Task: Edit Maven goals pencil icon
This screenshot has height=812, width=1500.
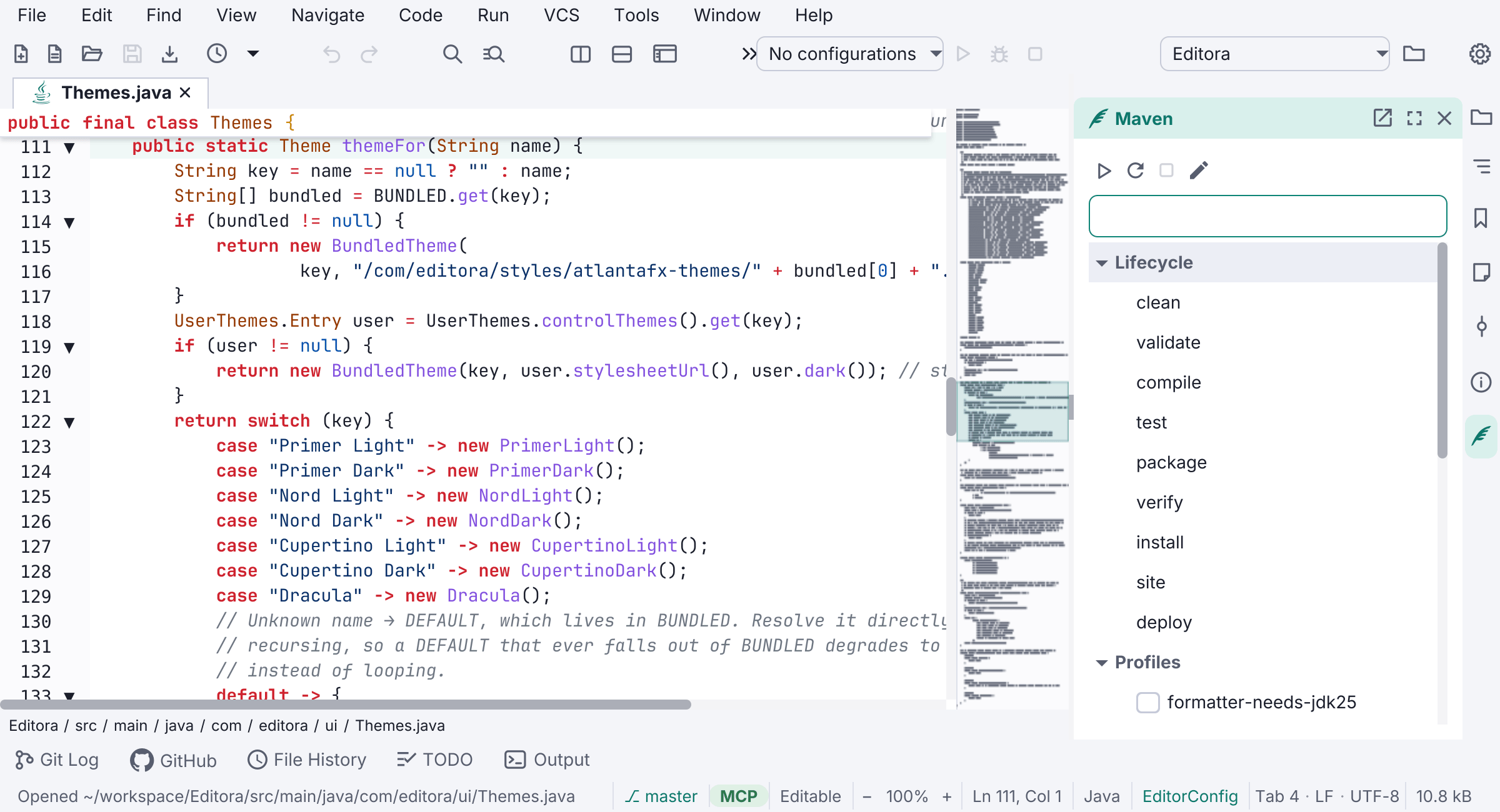Action: pyautogui.click(x=1198, y=171)
